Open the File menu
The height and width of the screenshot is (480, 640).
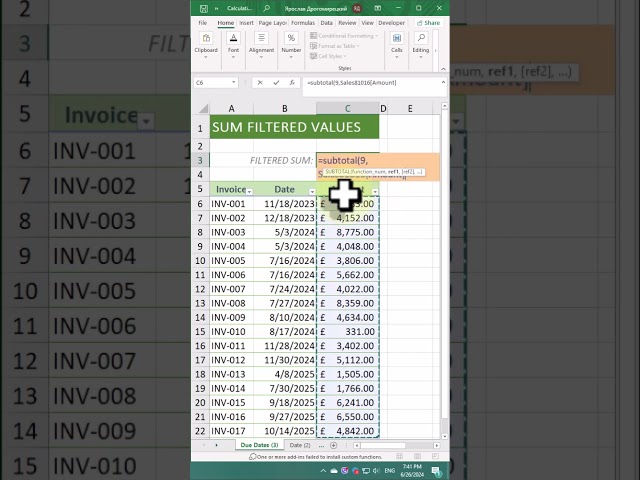[x=202, y=23]
